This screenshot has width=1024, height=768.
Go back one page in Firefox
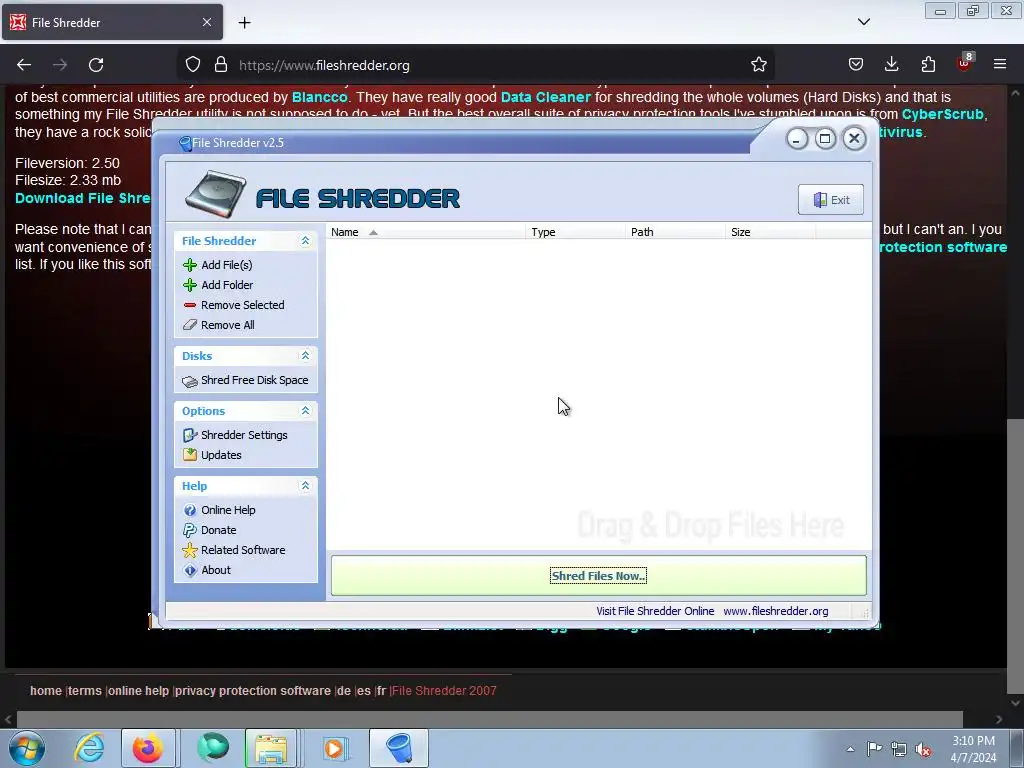coord(24,65)
